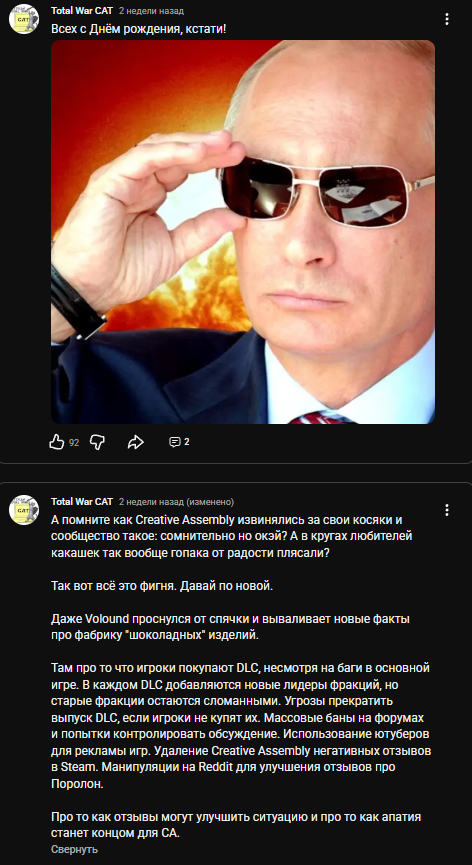Open three-dot menu of the birthday post
Screen dimensions: 472x865
(x=447, y=19)
